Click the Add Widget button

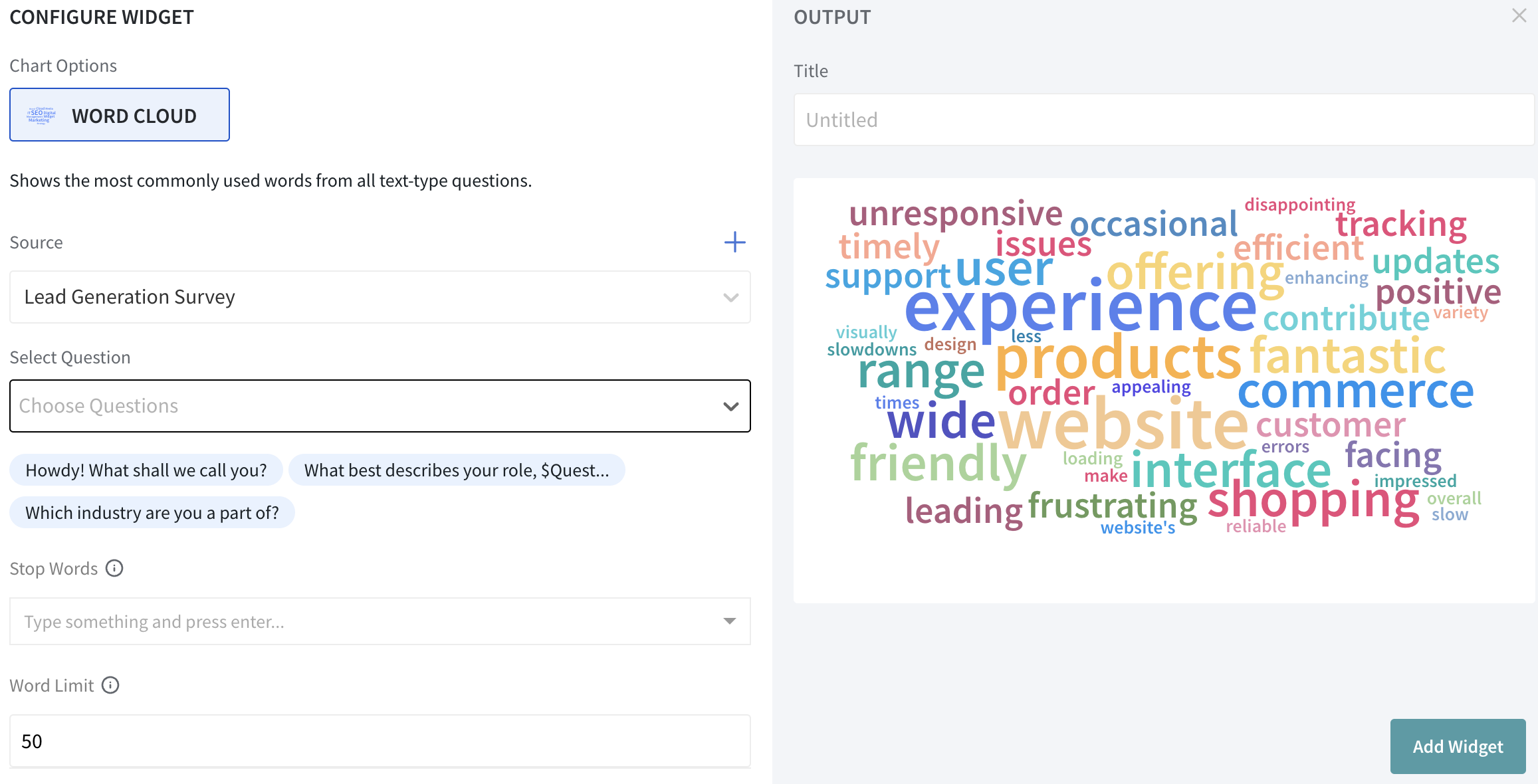coord(1458,746)
